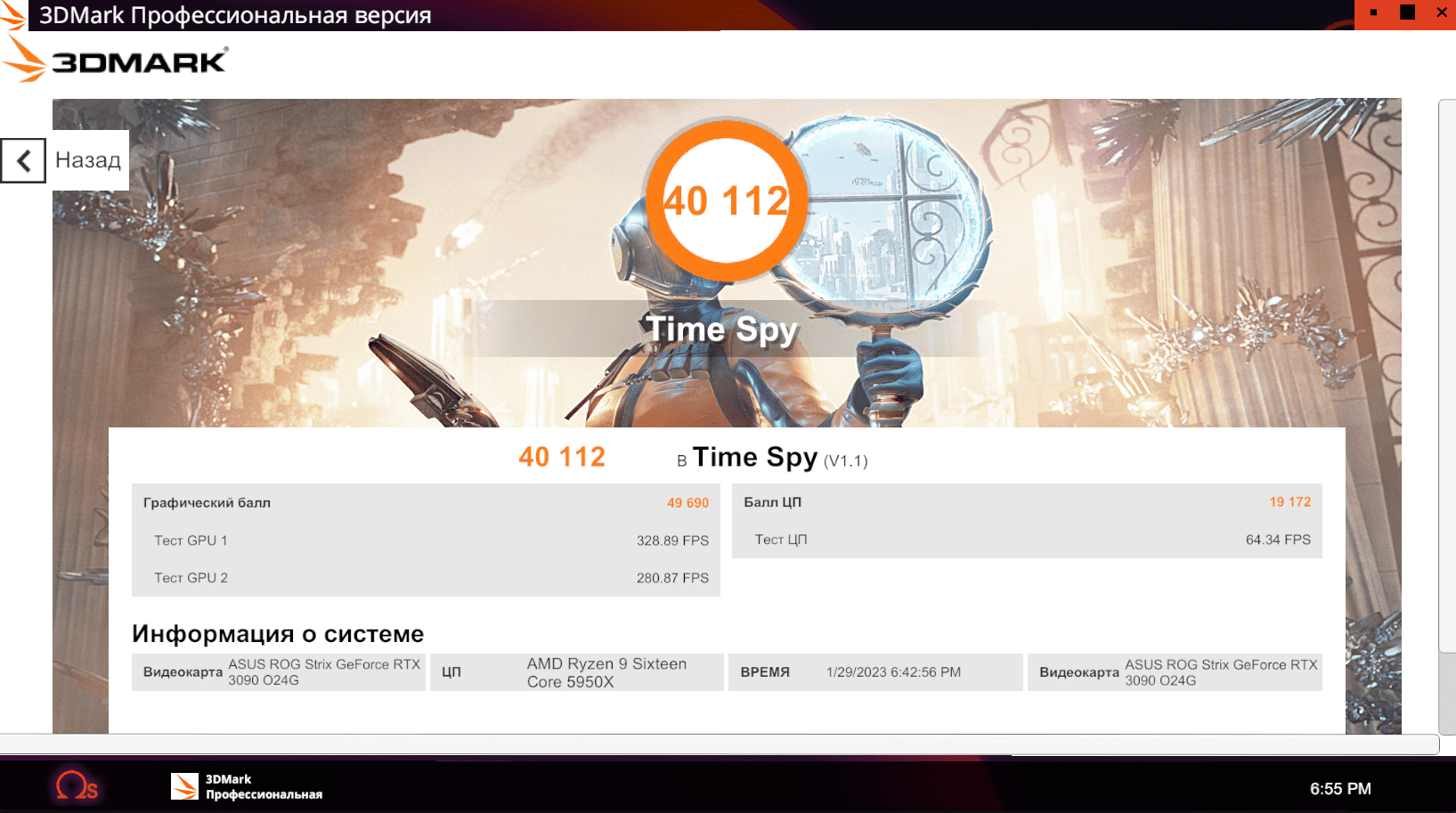The width and height of the screenshot is (1456, 813).
Task: Click the 280.87 FPS value
Action: point(672,578)
